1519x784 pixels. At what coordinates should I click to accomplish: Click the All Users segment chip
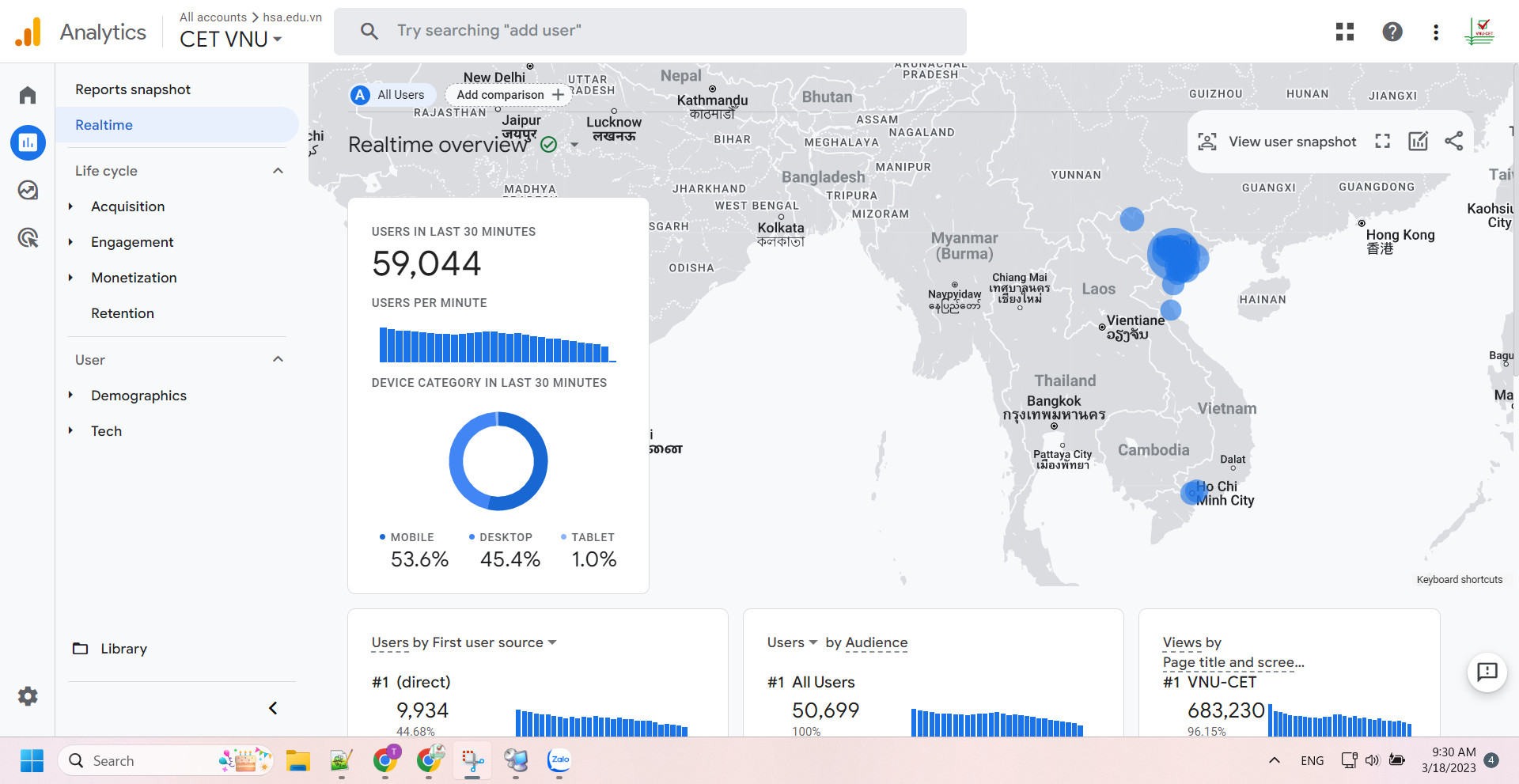[x=392, y=95]
